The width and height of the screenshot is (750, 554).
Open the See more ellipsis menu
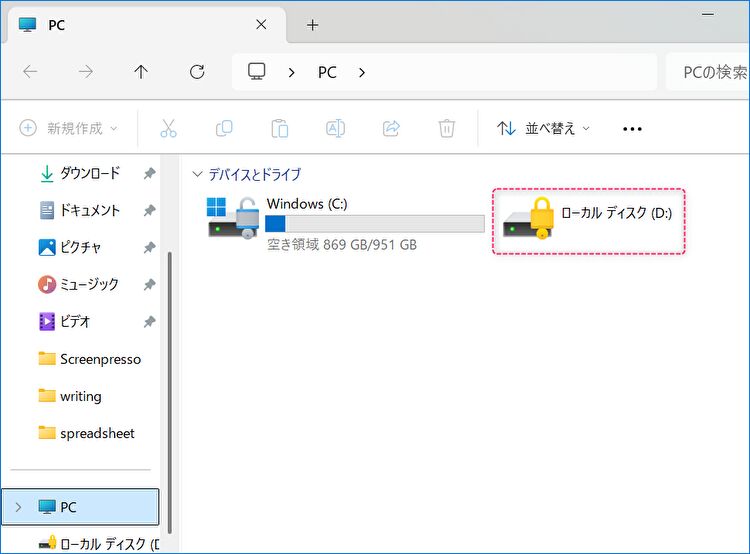[x=632, y=128]
